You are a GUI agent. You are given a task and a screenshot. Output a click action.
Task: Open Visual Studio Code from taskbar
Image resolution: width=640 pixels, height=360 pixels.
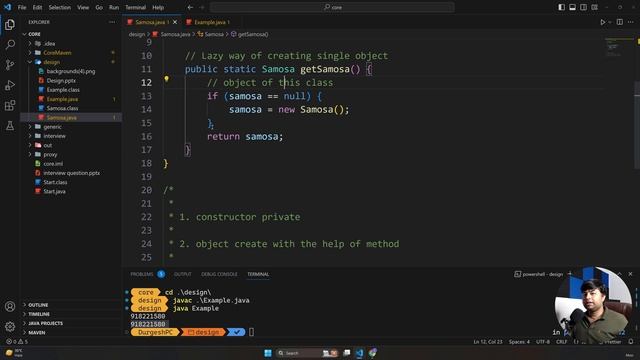pos(360,353)
